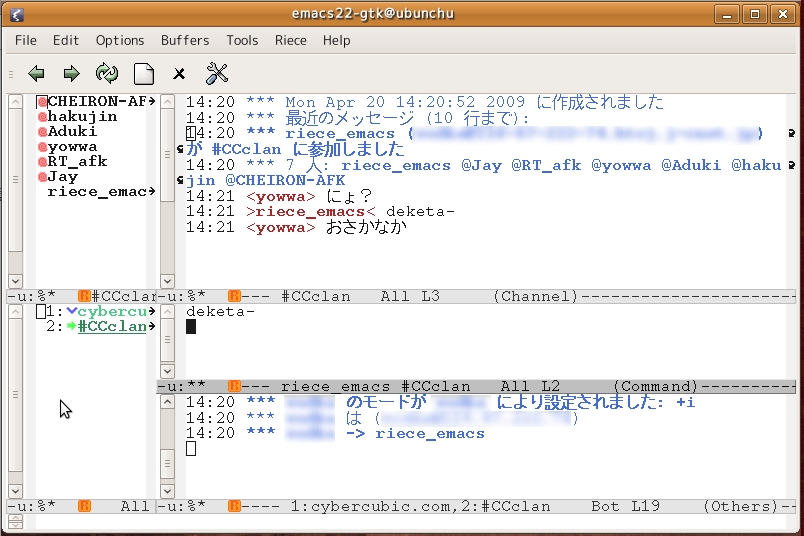Click the up arrow of channel buffer scrollbar
Viewport: 804px width, 536px height.
click(x=167, y=102)
